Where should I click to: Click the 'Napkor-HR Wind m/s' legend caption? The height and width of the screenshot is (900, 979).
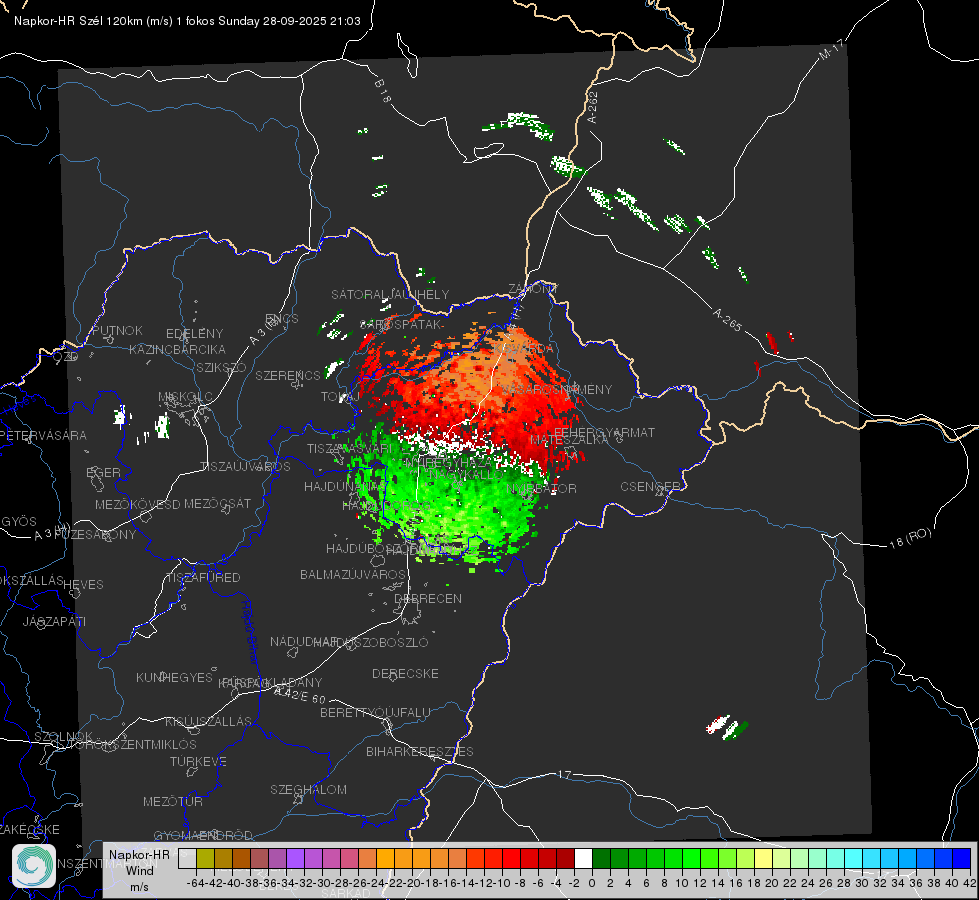pos(139,870)
